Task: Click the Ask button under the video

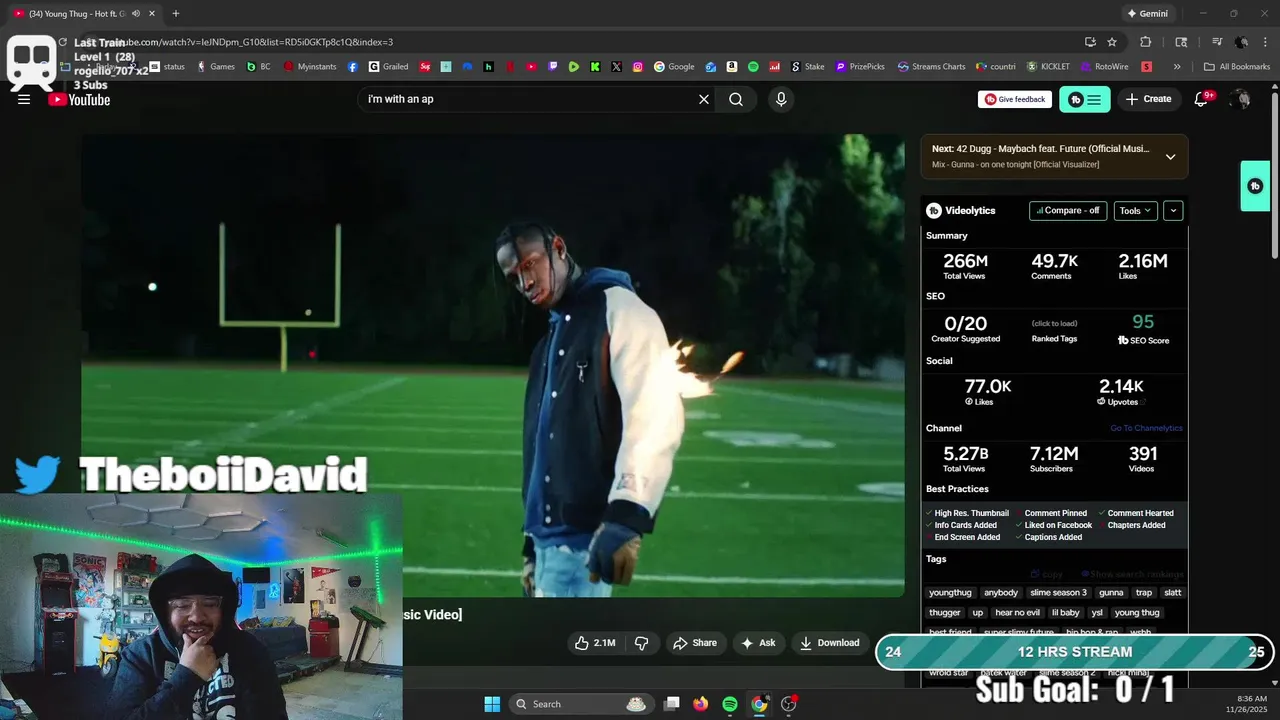Action: click(758, 643)
